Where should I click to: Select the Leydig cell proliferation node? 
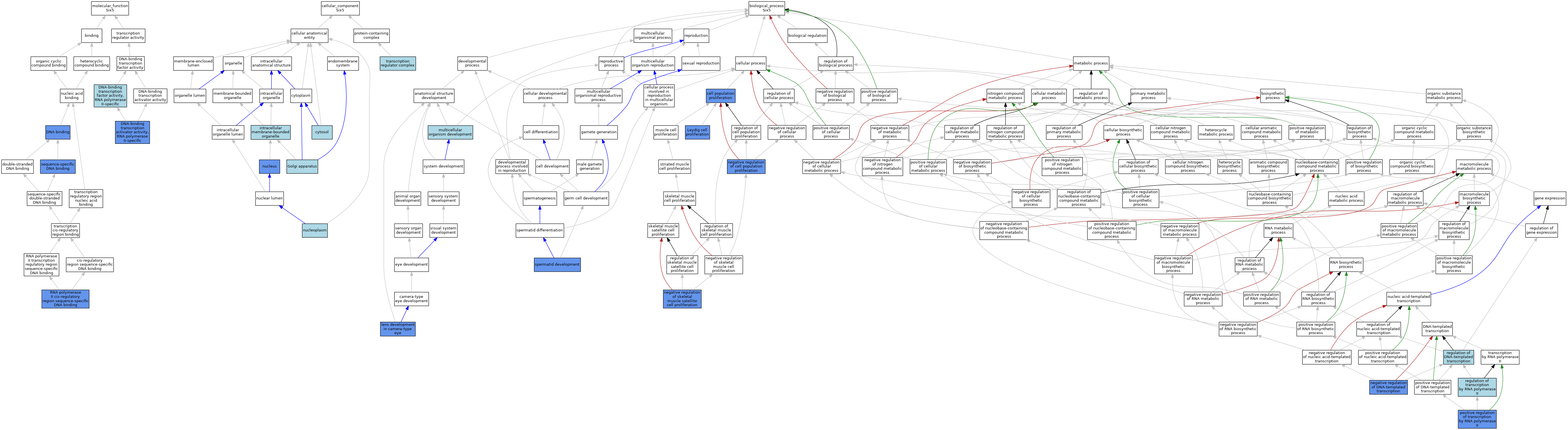[697, 132]
